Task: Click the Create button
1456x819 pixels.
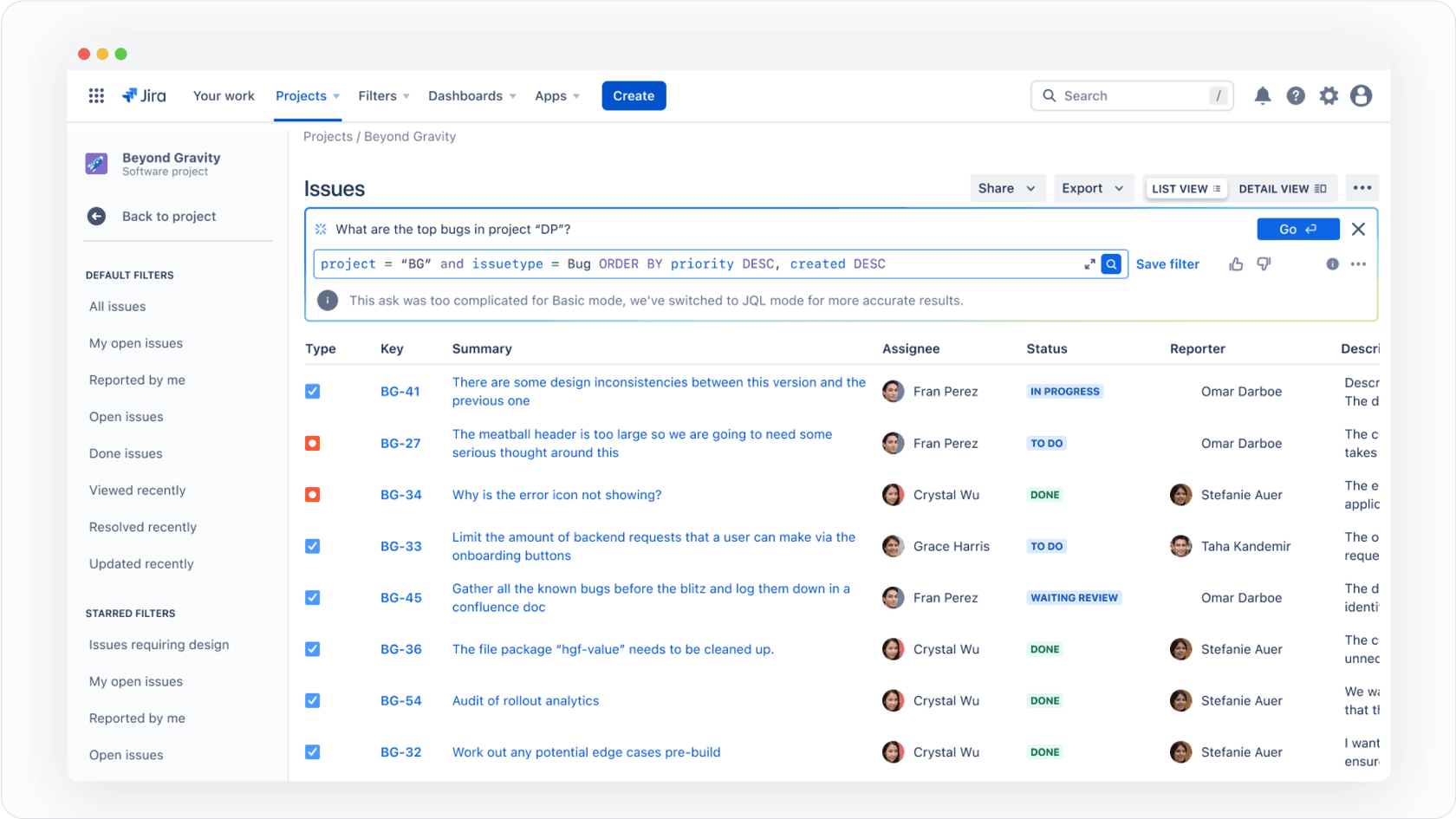Action: tap(634, 95)
